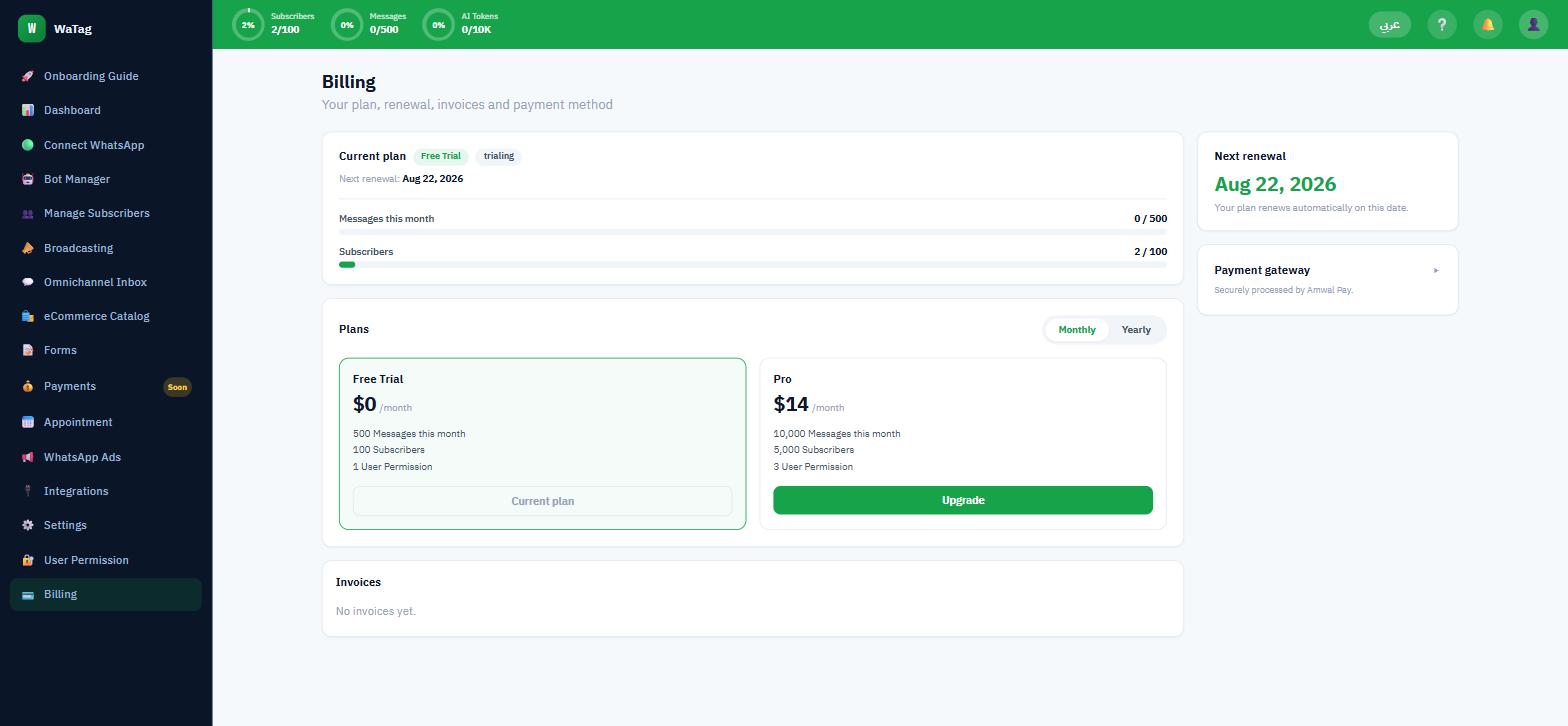
Task: Go to Broadcasting in sidebar
Action: coord(106,248)
